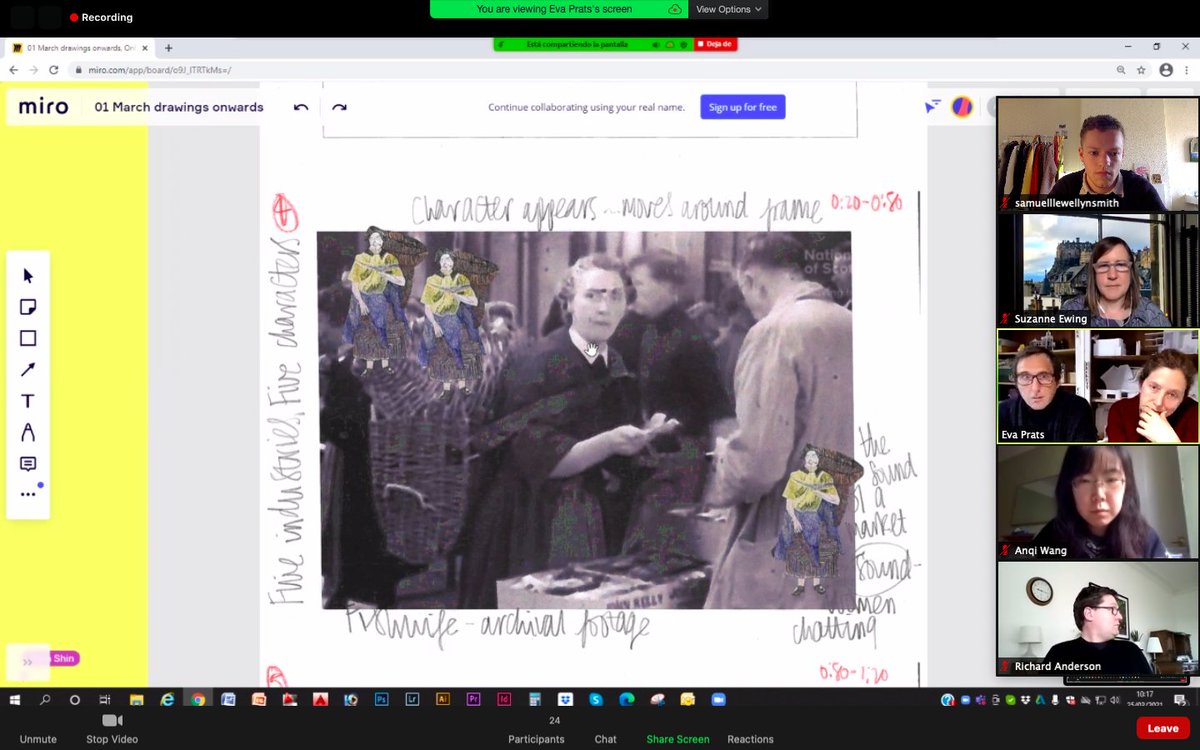This screenshot has height=750, width=1200.
Task: Select Suzanne Ewing's video thumbnail
Action: [1097, 270]
